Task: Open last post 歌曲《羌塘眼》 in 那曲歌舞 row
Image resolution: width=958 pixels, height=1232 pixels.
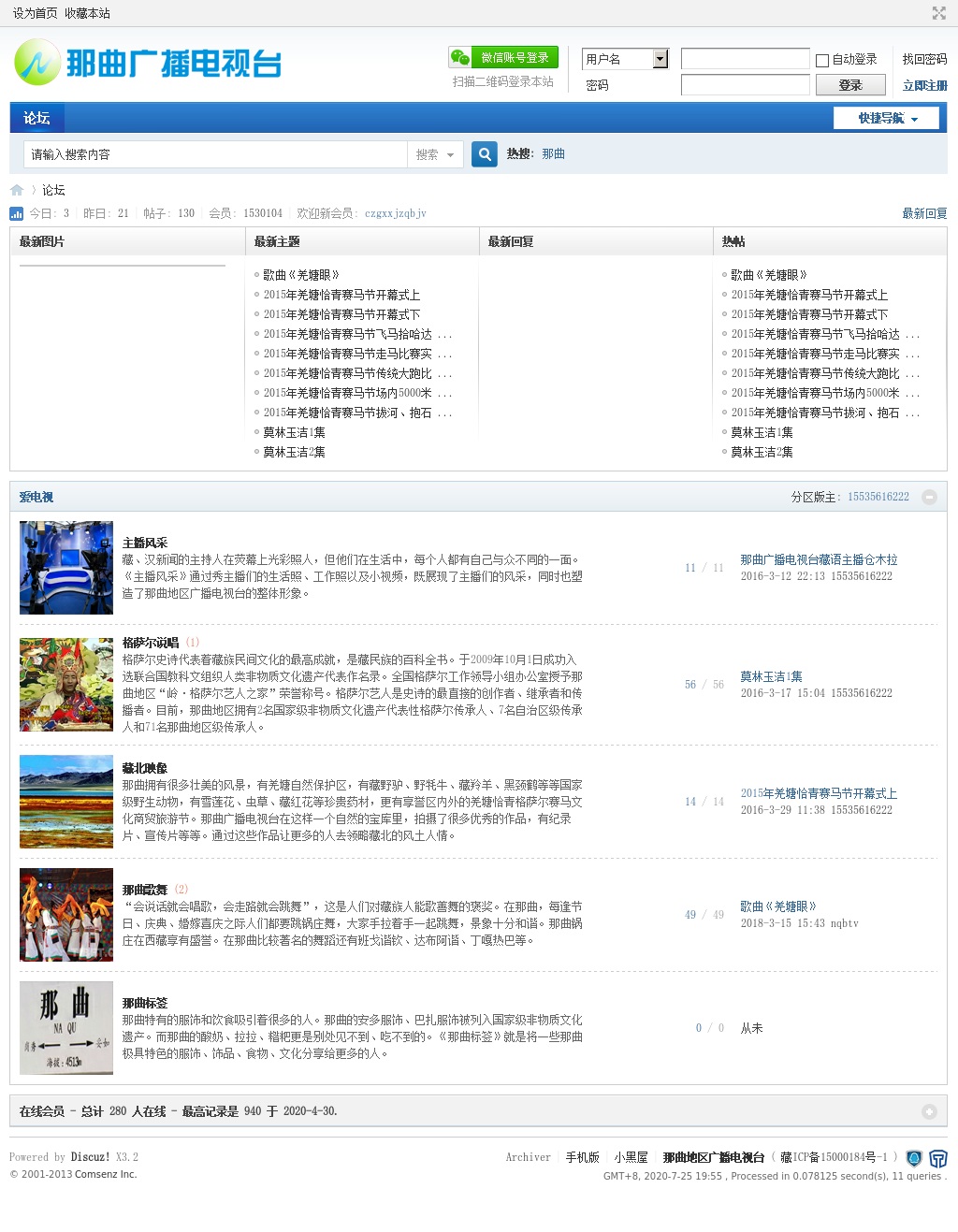Action: click(778, 906)
